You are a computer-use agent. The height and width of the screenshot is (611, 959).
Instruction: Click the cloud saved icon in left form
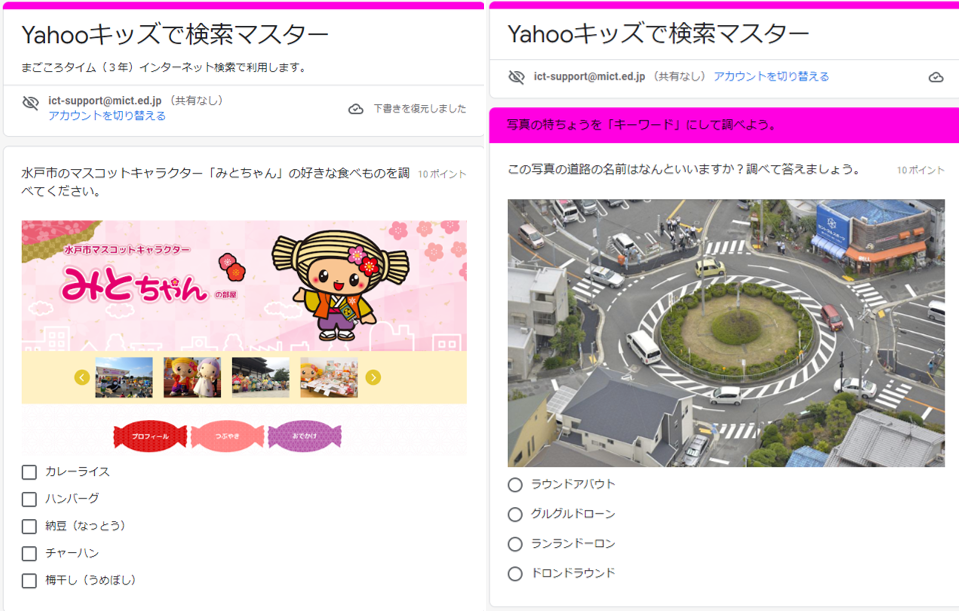pyautogui.click(x=355, y=109)
